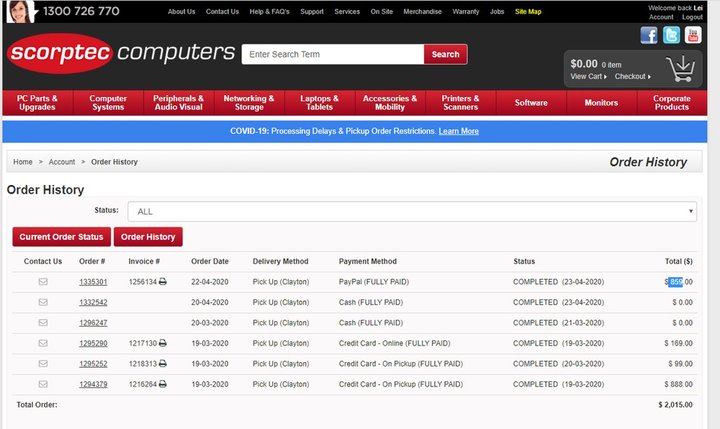Email about order 1295290 via envelope icon
The image size is (720, 429).
pyautogui.click(x=43, y=343)
